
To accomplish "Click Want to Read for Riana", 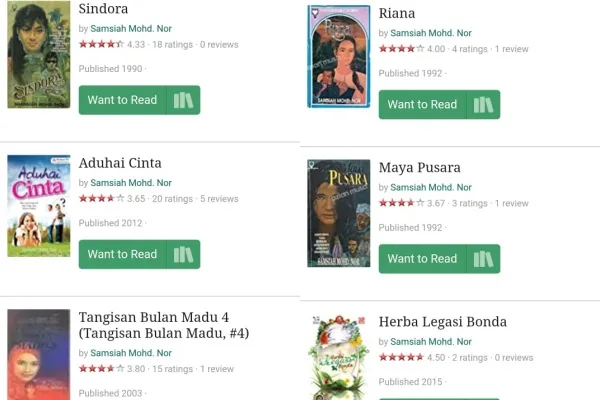I will pyautogui.click(x=422, y=104).
